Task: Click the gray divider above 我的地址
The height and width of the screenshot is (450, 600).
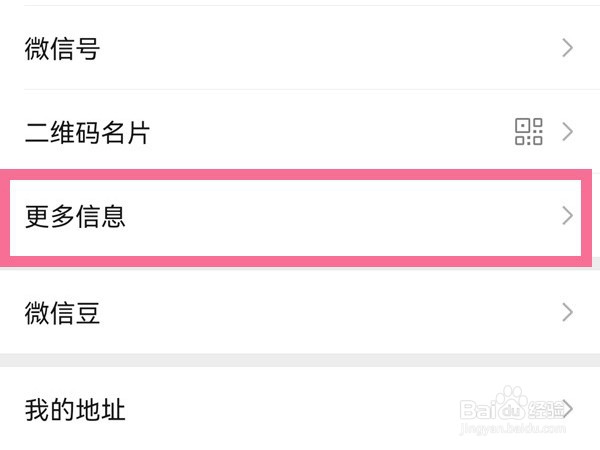Action: 300,360
